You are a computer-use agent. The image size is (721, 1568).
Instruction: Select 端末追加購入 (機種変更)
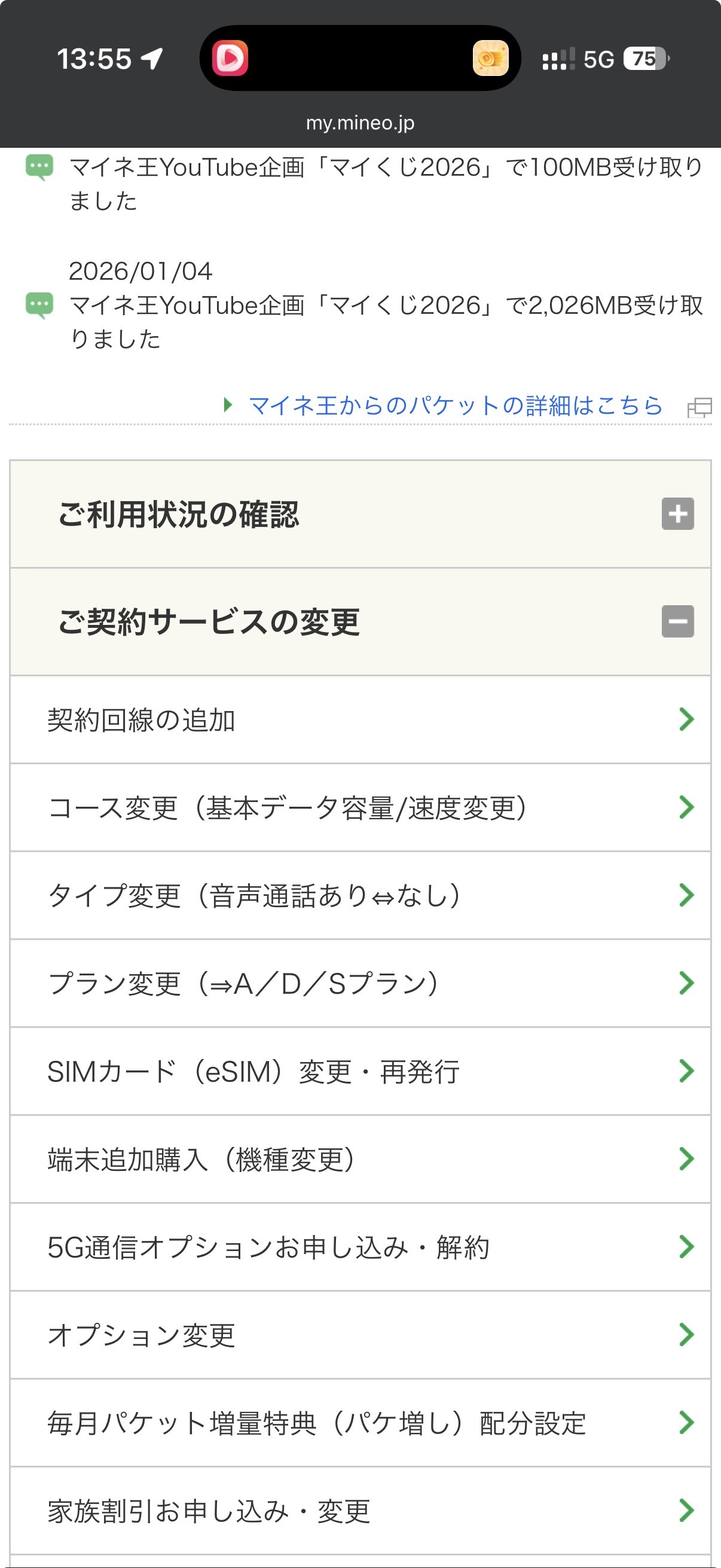coord(201,1159)
